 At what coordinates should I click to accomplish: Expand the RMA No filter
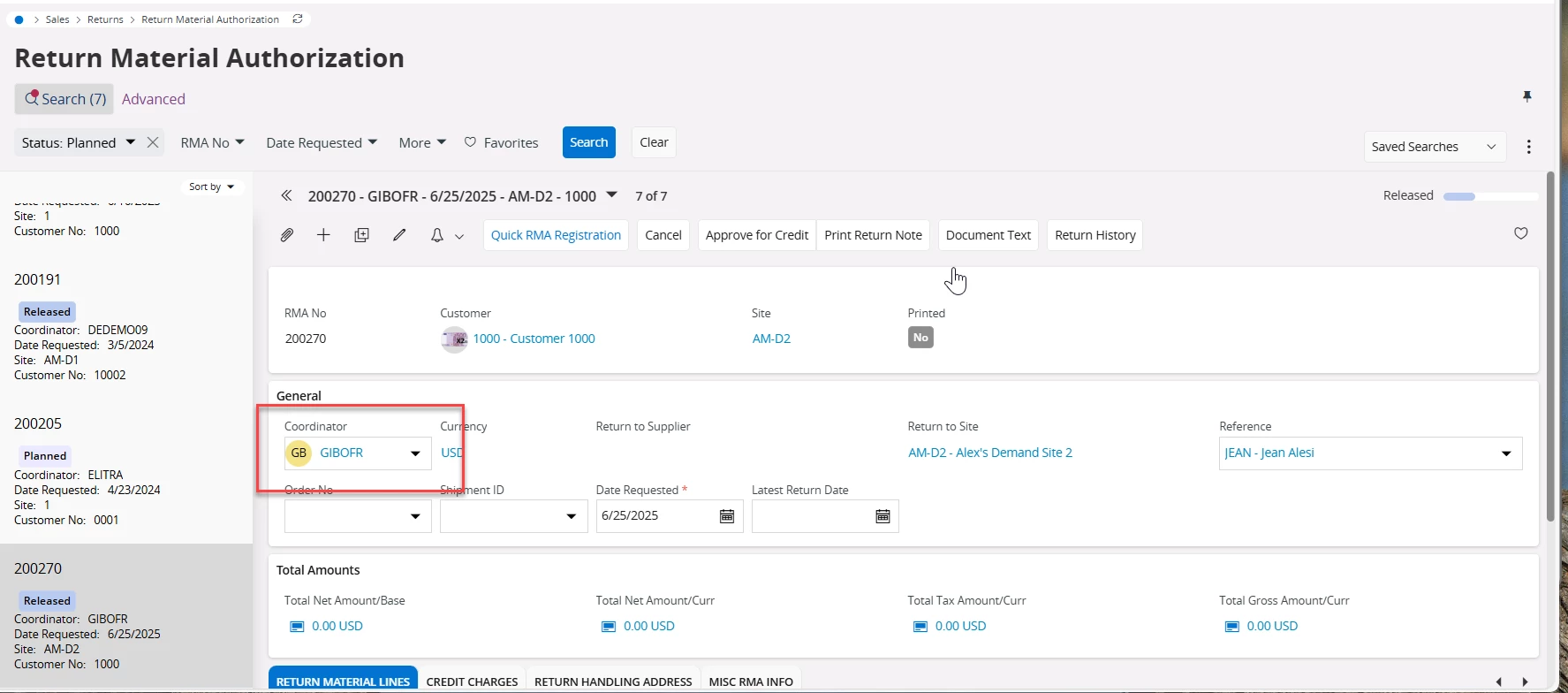pyautogui.click(x=212, y=142)
